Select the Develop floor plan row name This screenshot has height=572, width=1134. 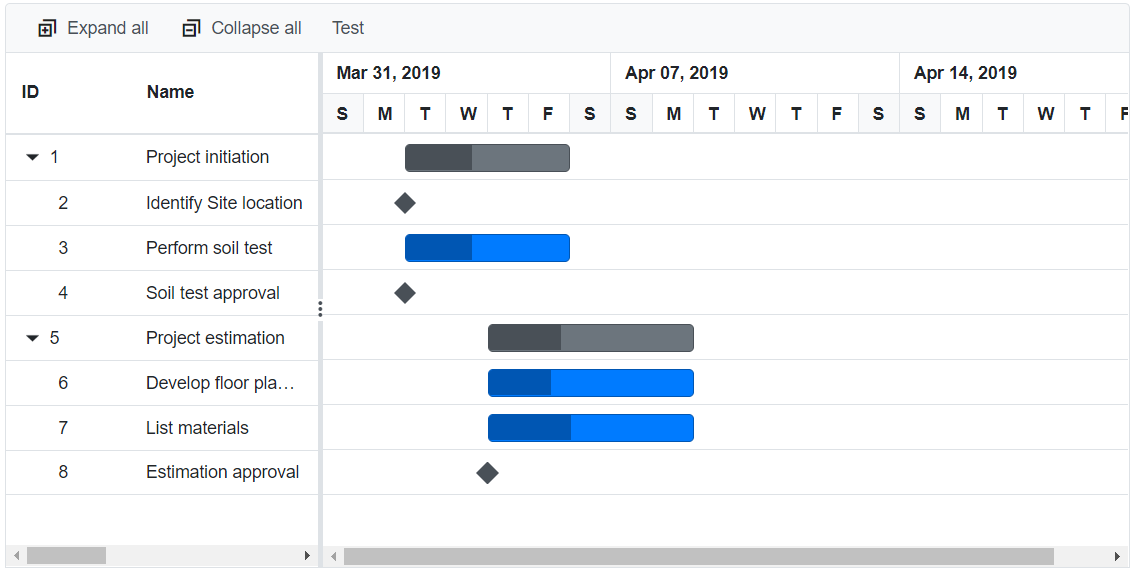coord(220,383)
